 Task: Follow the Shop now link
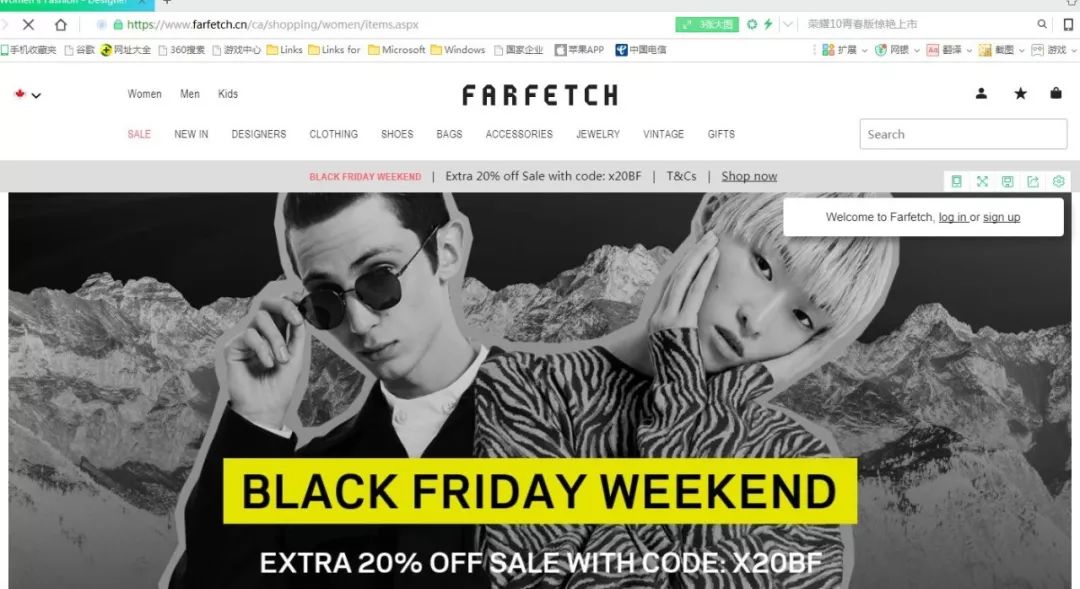tap(749, 176)
